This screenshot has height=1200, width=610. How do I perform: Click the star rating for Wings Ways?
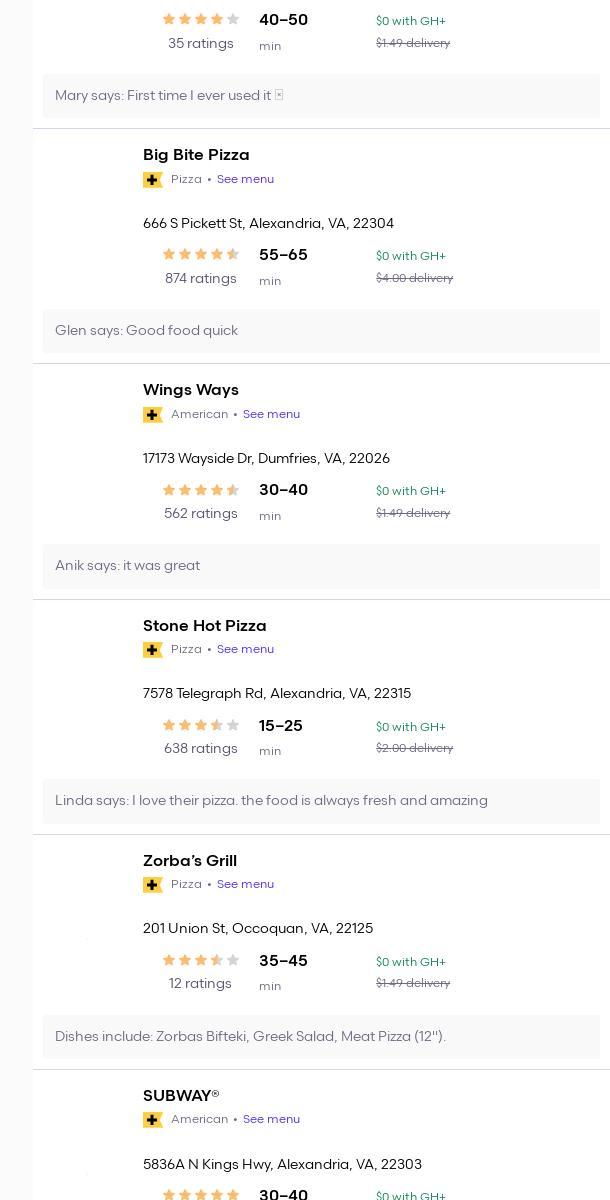click(x=201, y=490)
